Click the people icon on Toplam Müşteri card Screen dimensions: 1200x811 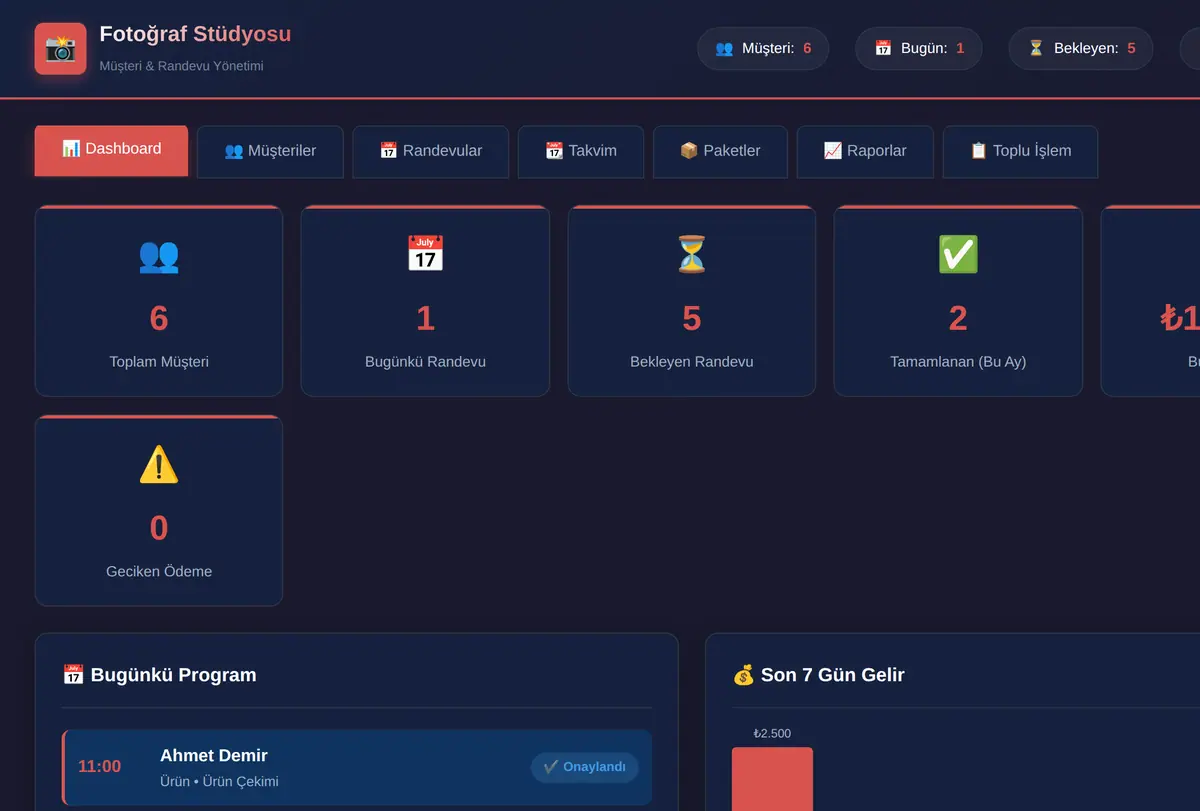pyautogui.click(x=159, y=255)
